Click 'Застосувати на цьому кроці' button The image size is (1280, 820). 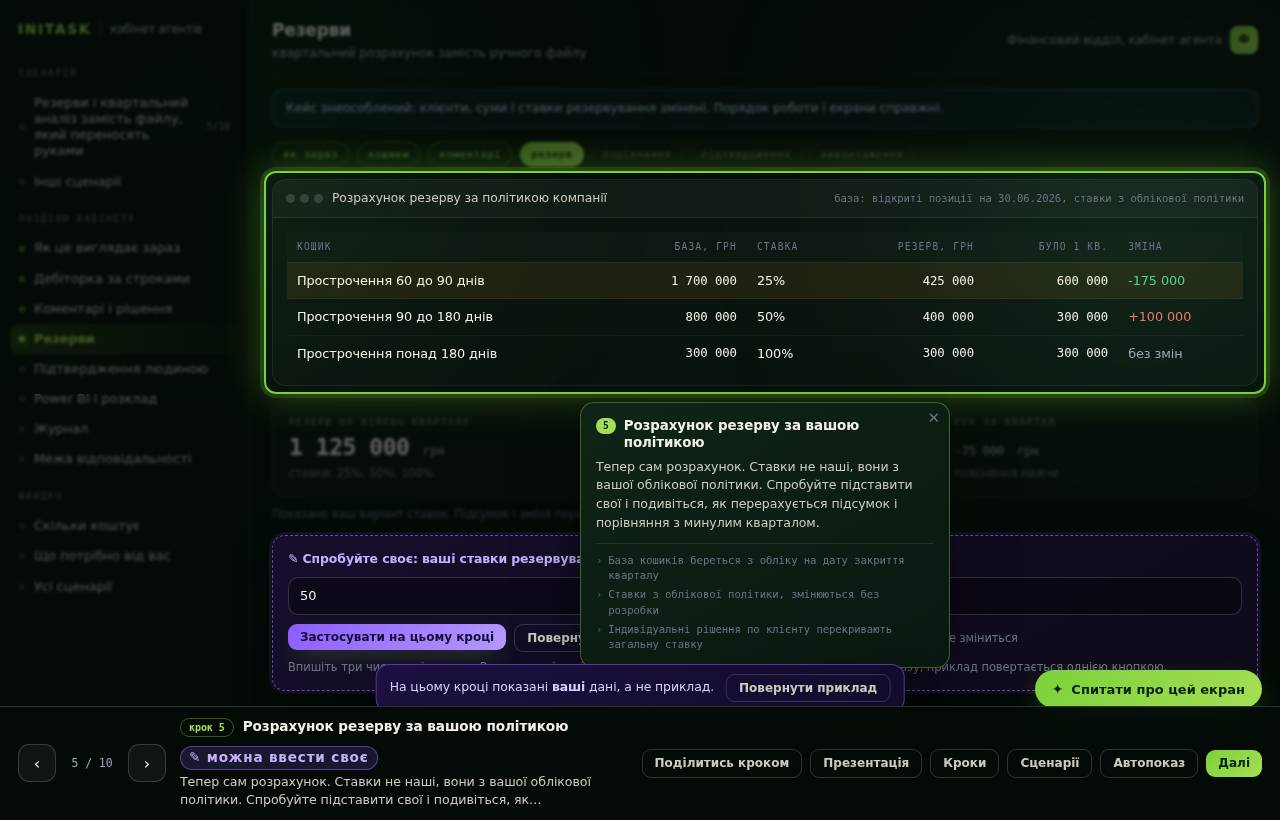[x=397, y=637]
